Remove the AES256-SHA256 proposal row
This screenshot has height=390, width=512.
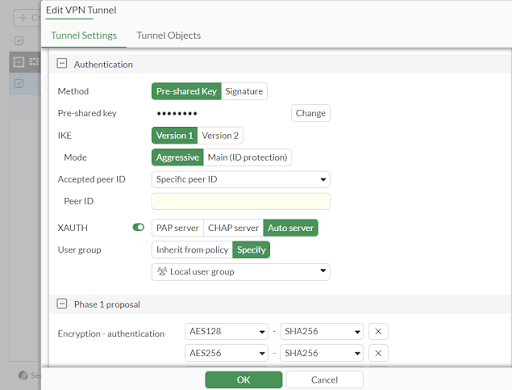[378, 353]
